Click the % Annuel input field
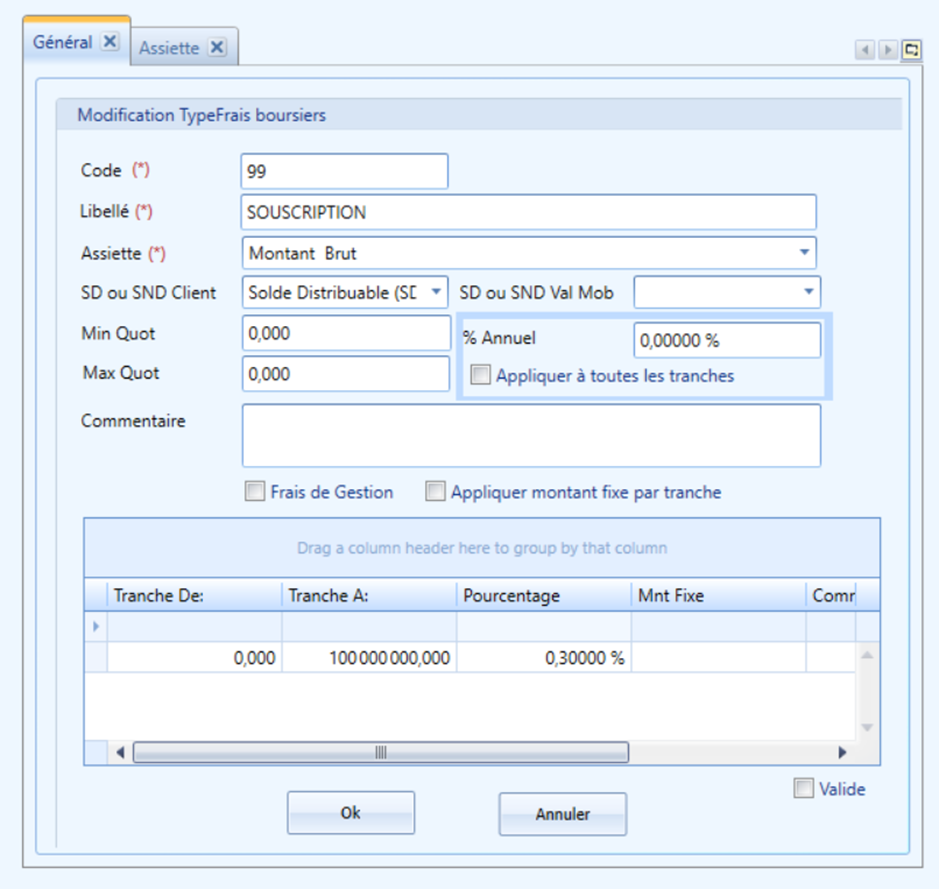Viewport: 939px width, 889px height. coord(727,340)
